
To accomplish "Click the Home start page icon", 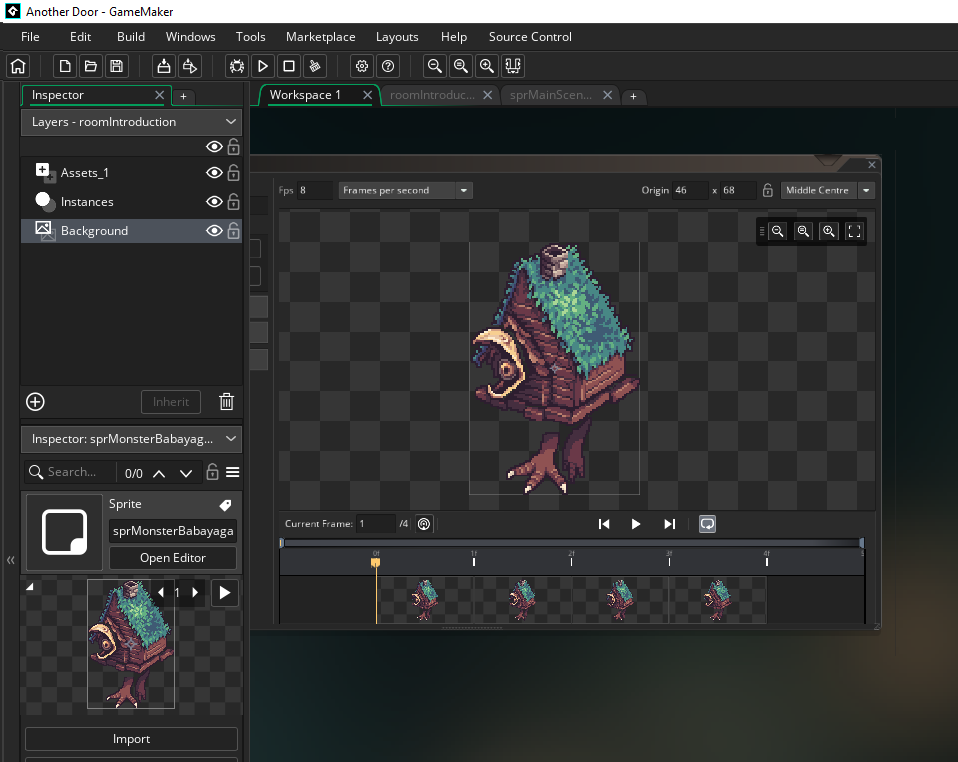I will (17, 66).
